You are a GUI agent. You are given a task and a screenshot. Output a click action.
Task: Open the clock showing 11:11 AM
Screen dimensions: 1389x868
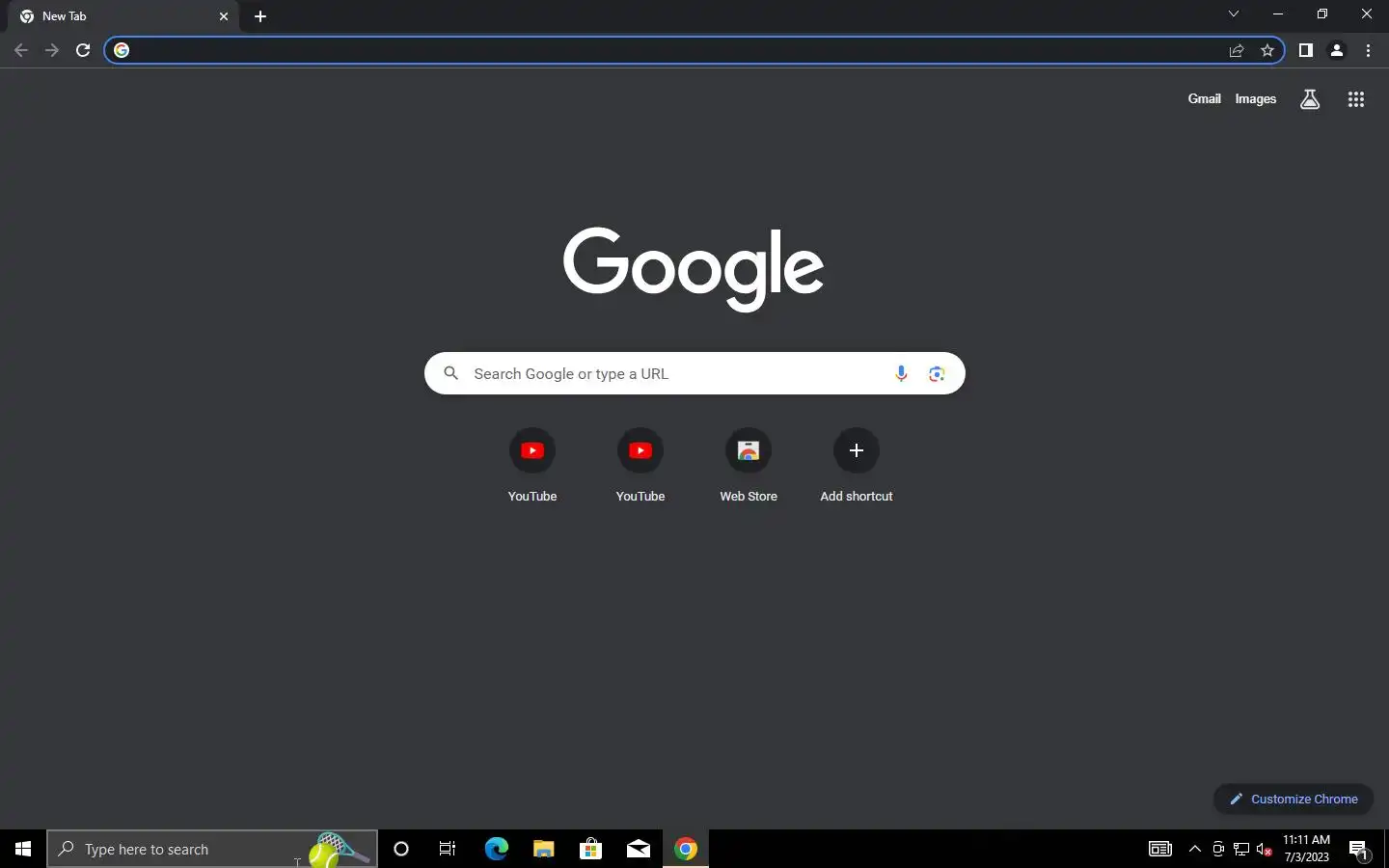click(x=1306, y=849)
